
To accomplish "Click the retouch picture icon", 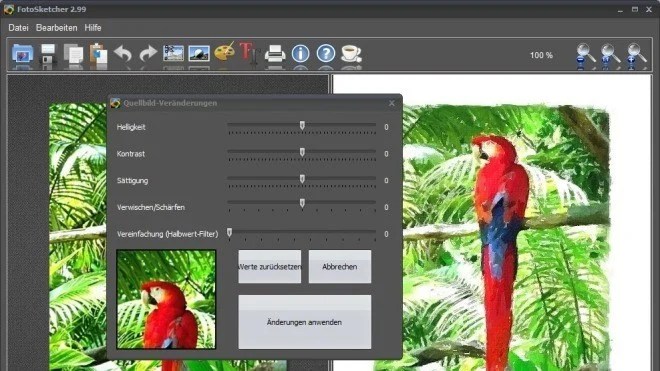I will (x=199, y=54).
